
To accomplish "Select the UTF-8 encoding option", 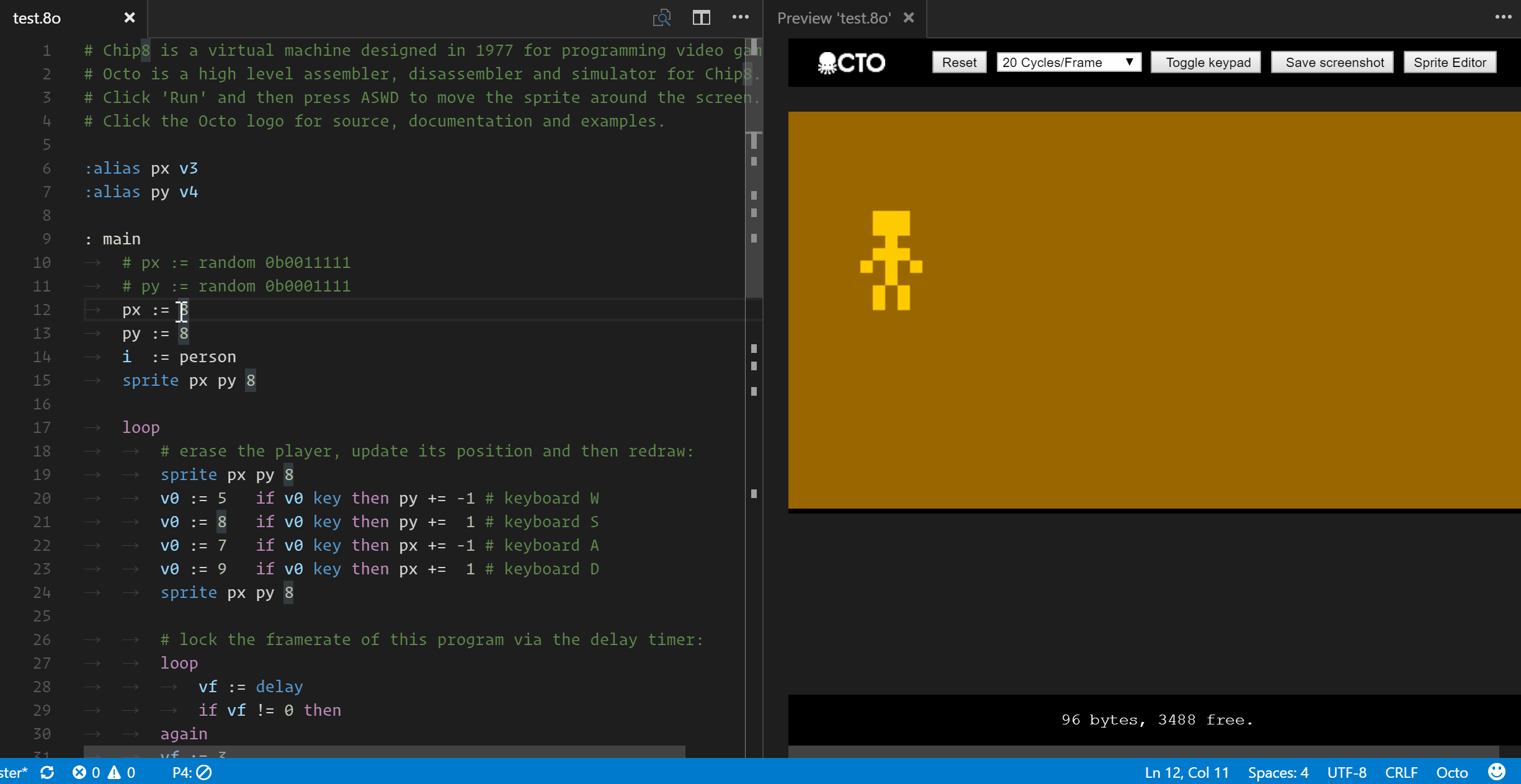I will 1347,772.
